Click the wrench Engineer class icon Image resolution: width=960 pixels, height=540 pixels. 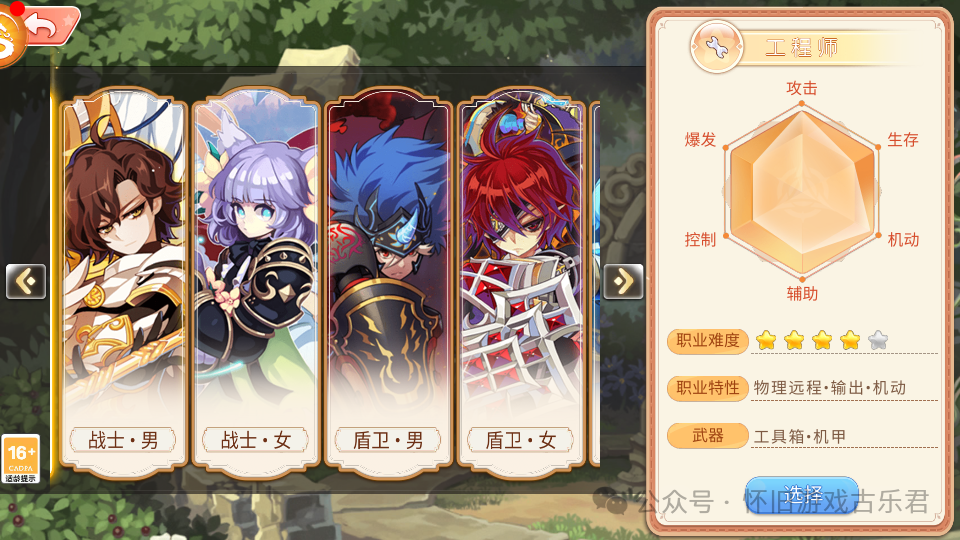tap(716, 47)
